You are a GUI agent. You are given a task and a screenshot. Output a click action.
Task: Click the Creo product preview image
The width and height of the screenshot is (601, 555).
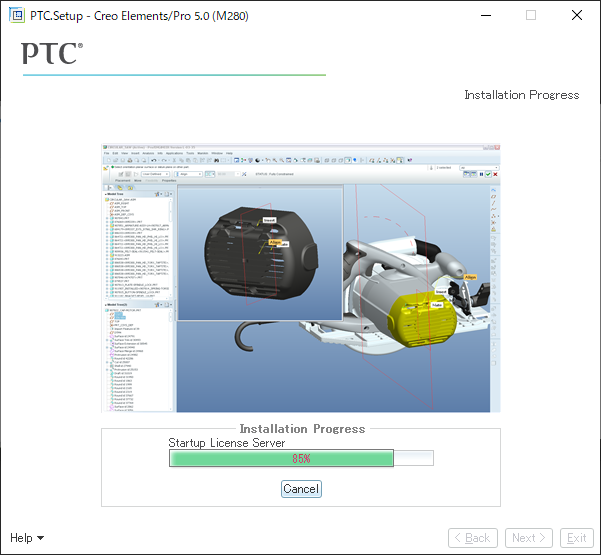301,278
